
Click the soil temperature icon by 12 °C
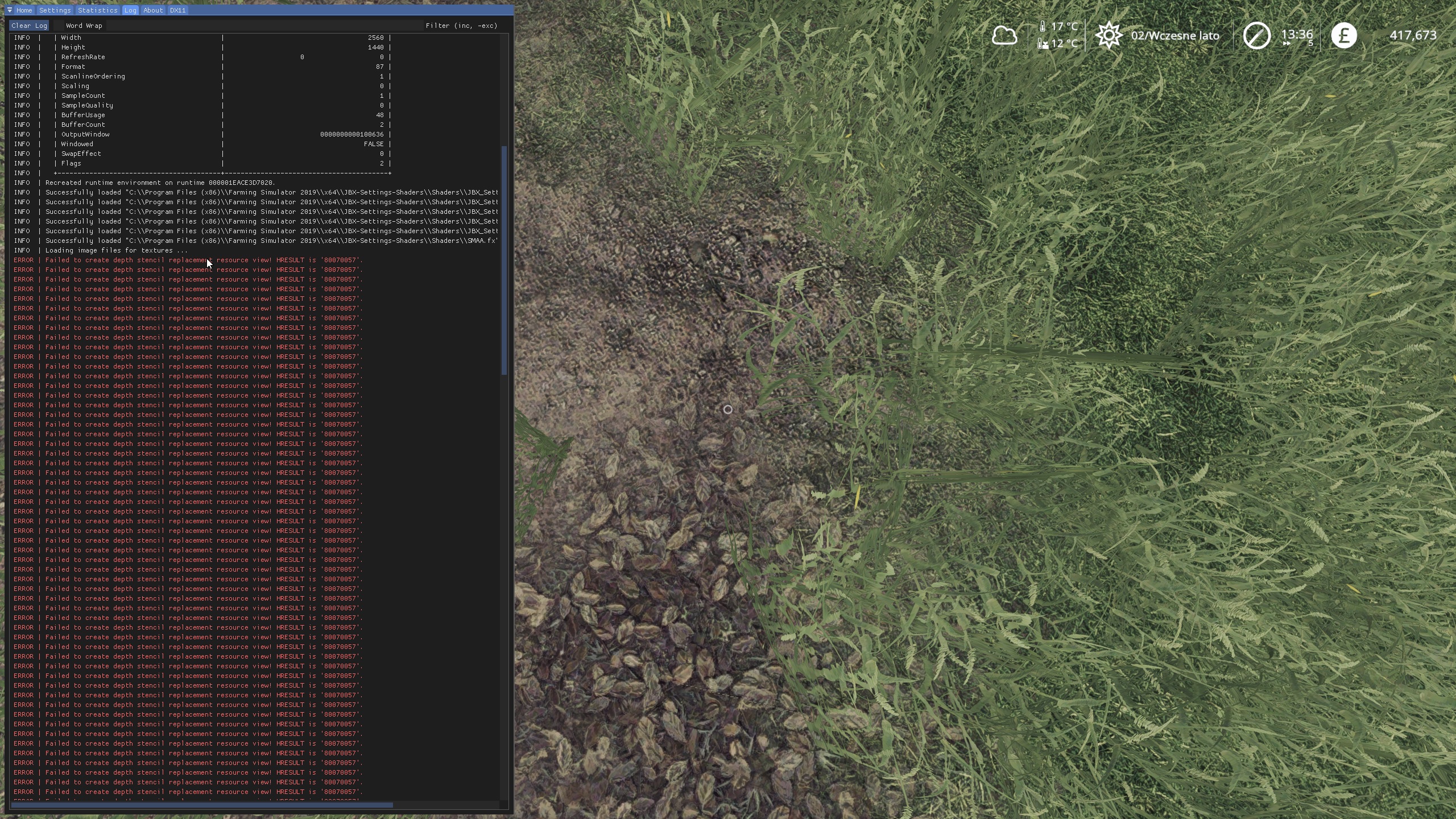click(1043, 44)
